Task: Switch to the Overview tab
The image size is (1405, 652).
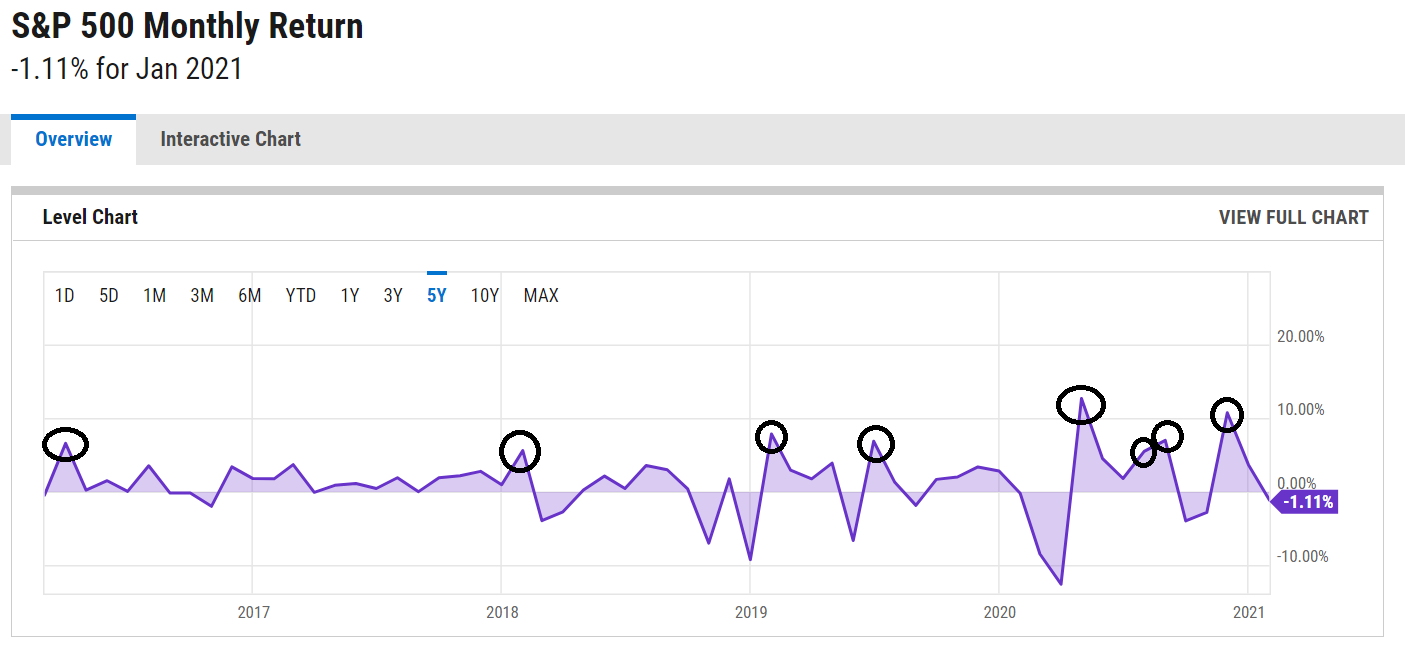Action: point(73,140)
